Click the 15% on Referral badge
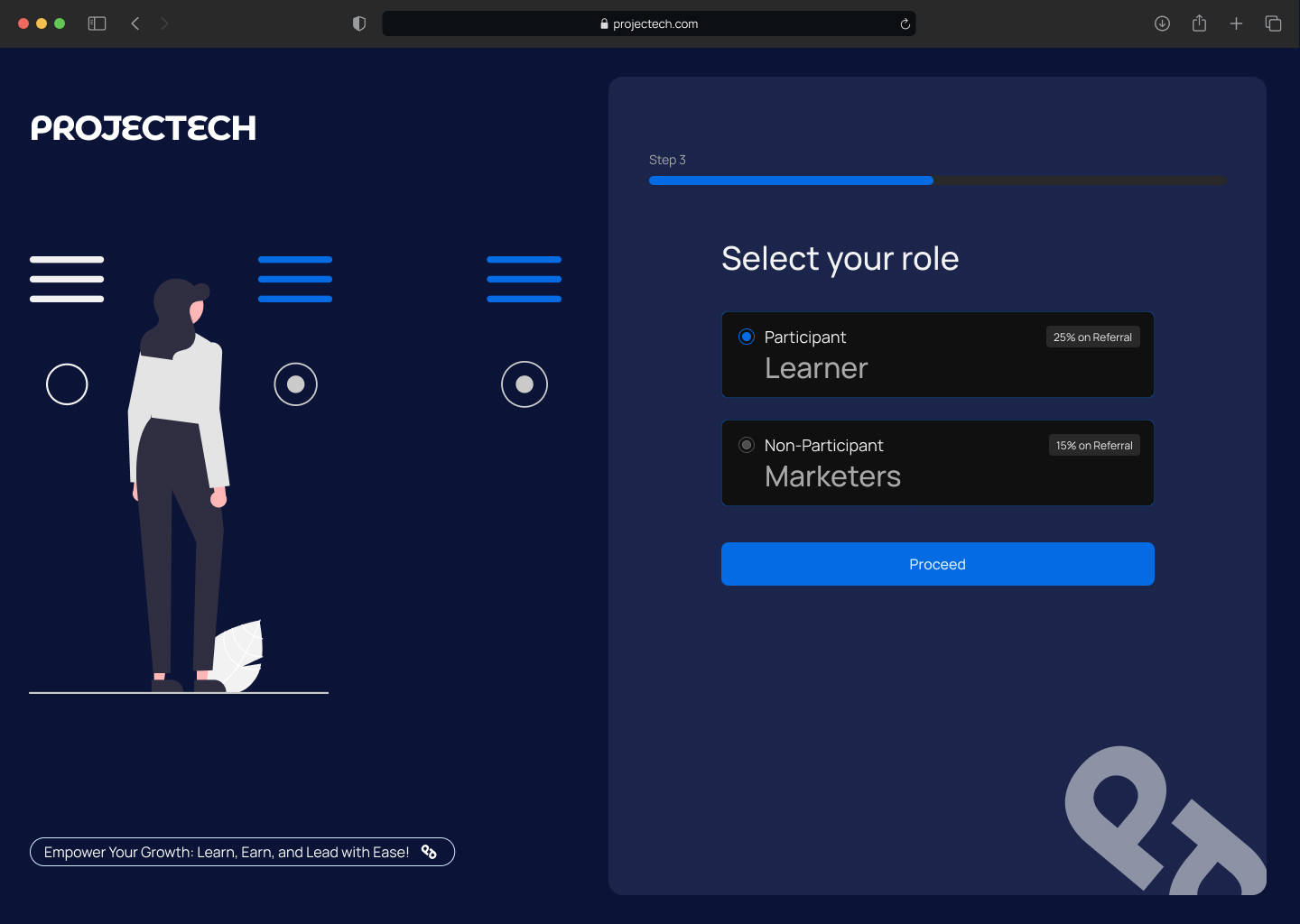1300x924 pixels. tap(1093, 445)
